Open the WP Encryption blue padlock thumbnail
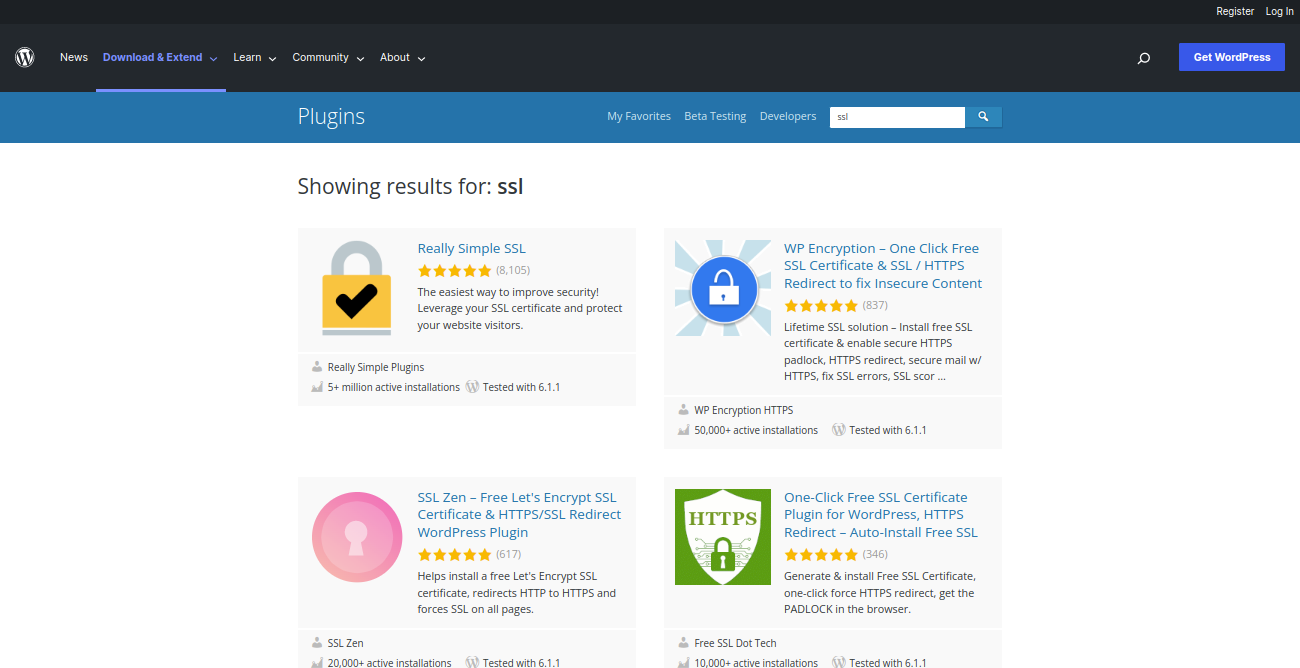The image size is (1300, 668). point(723,287)
